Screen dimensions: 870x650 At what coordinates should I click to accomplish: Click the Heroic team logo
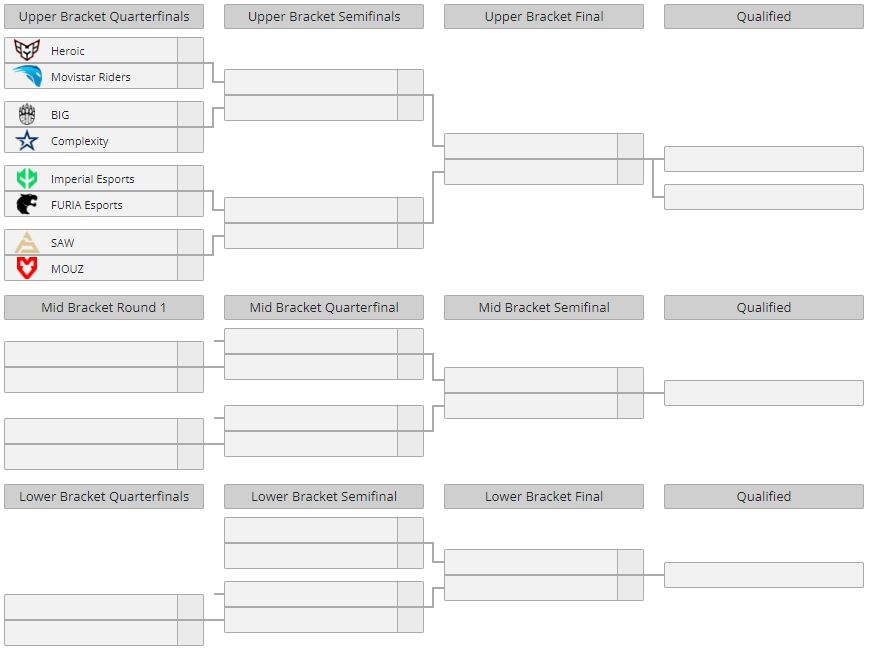[x=27, y=51]
